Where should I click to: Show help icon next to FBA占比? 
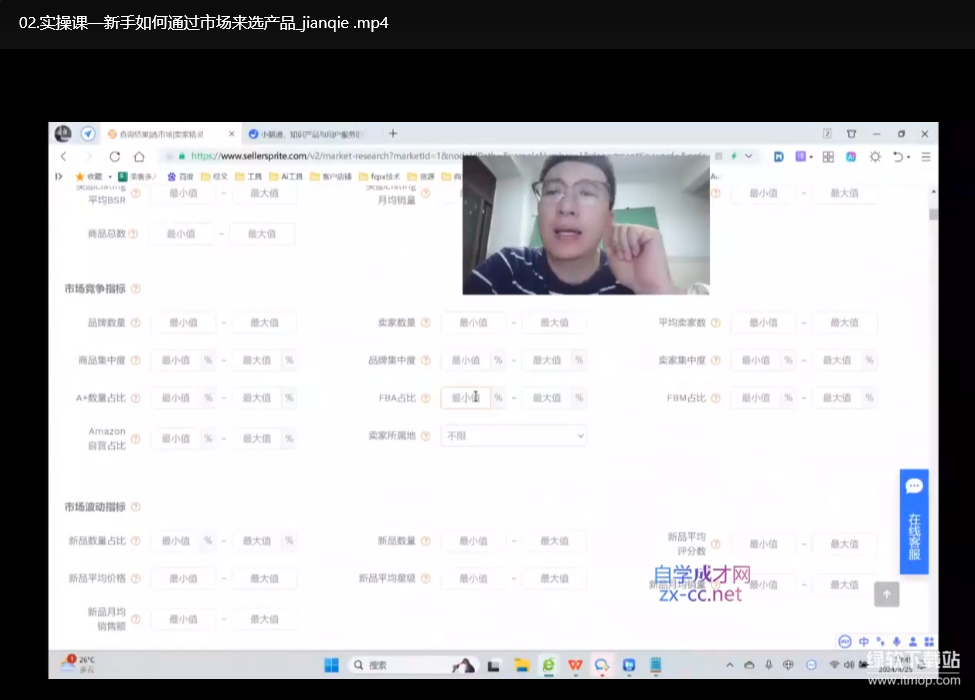[425, 398]
